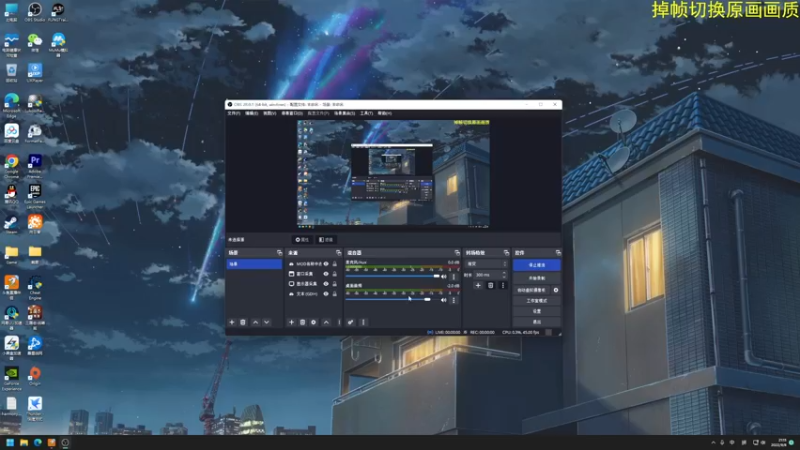
Task: Open the 场景集合(S) menu in OBS
Action: 344,113
